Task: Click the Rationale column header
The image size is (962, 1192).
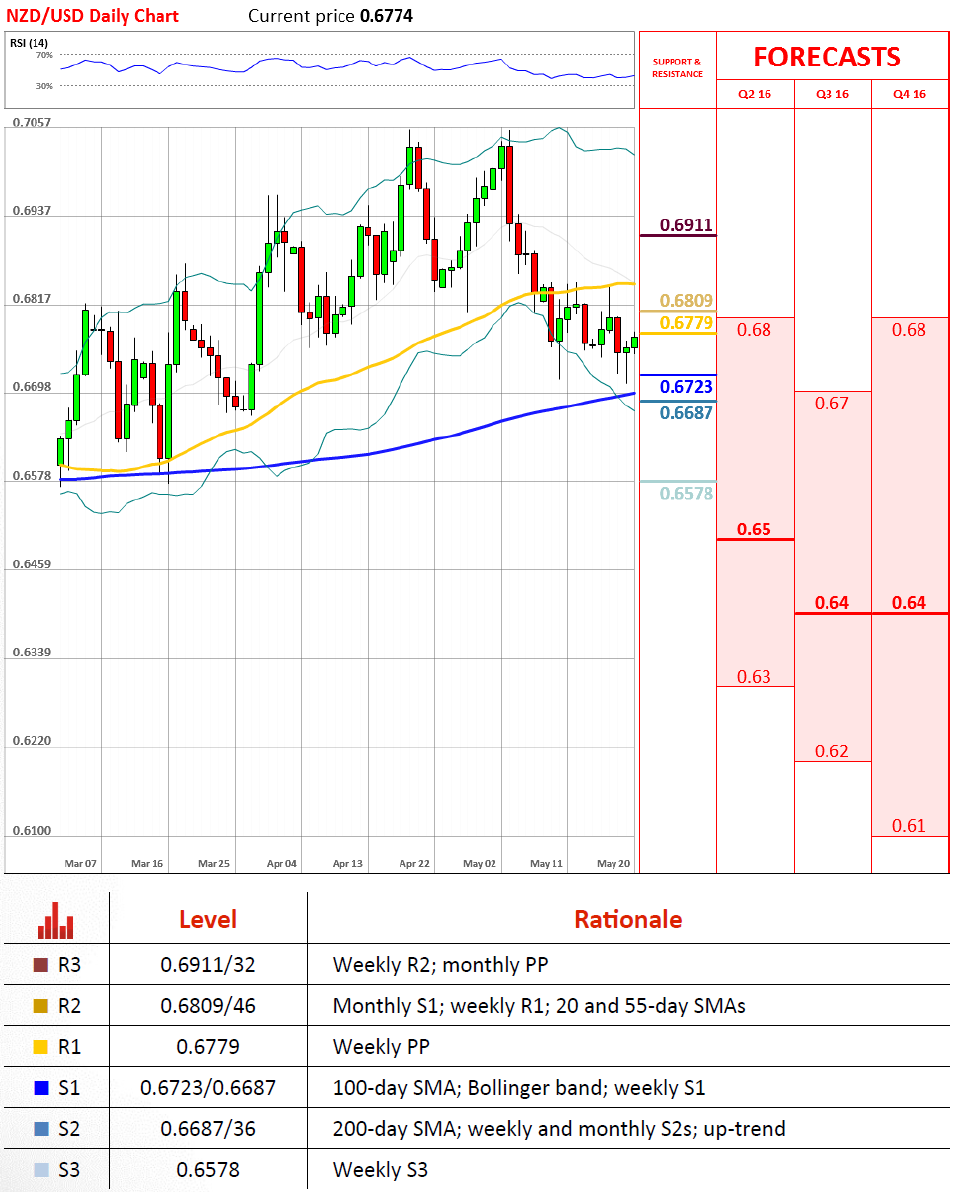Action: tap(627, 920)
